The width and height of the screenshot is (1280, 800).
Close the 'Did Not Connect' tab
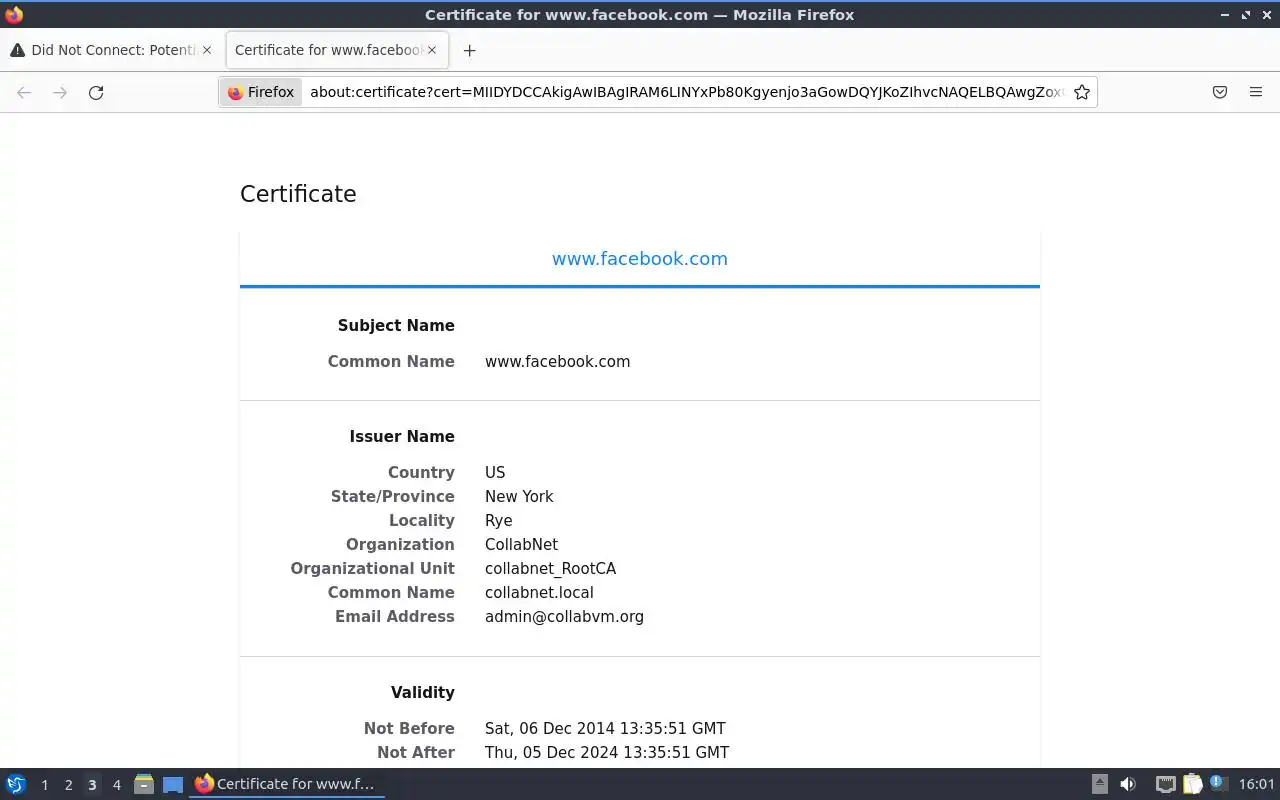206,50
